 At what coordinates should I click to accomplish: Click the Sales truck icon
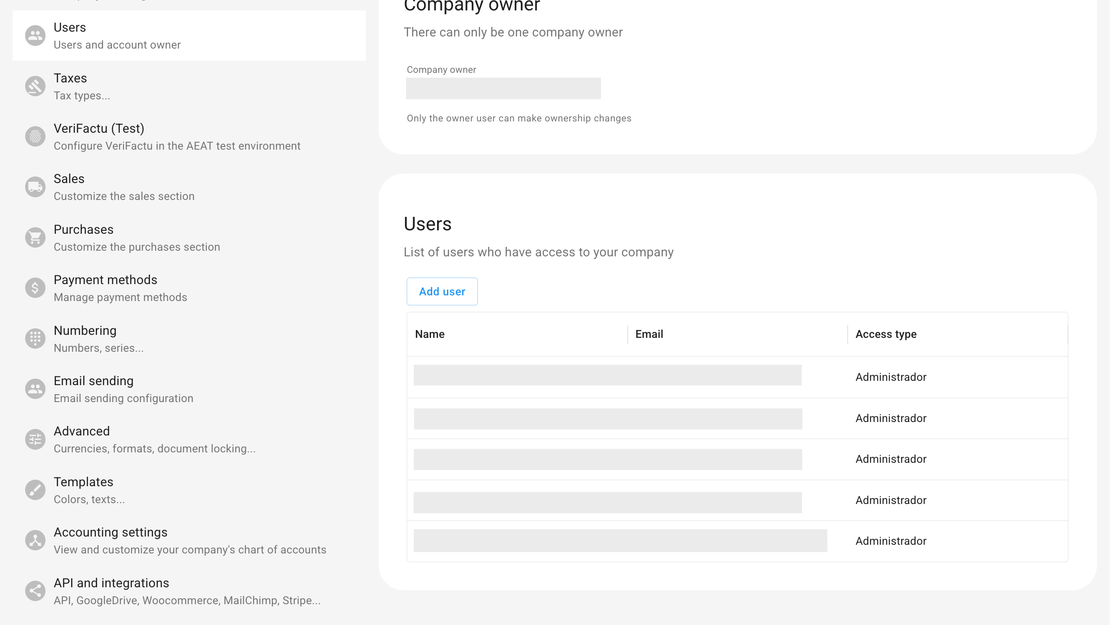35,187
